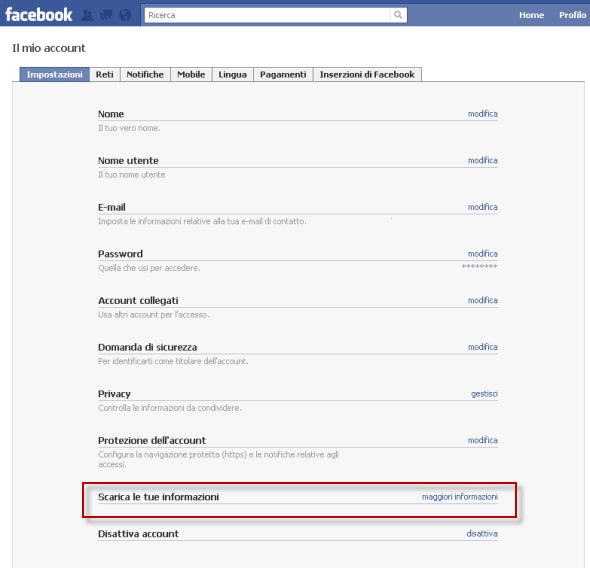Screen dimensions: 590x568
Task: Open Profilo in top bar
Action: click(x=572, y=15)
